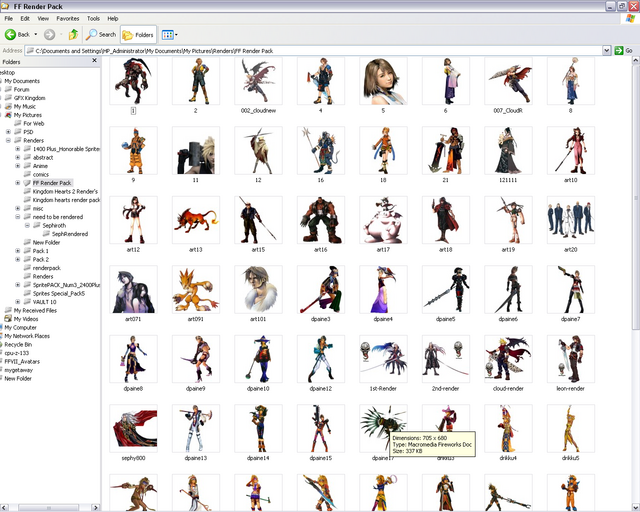The image size is (640, 512).
Task: Click the vertical scrollbar up arrow
Action: tap(636, 60)
